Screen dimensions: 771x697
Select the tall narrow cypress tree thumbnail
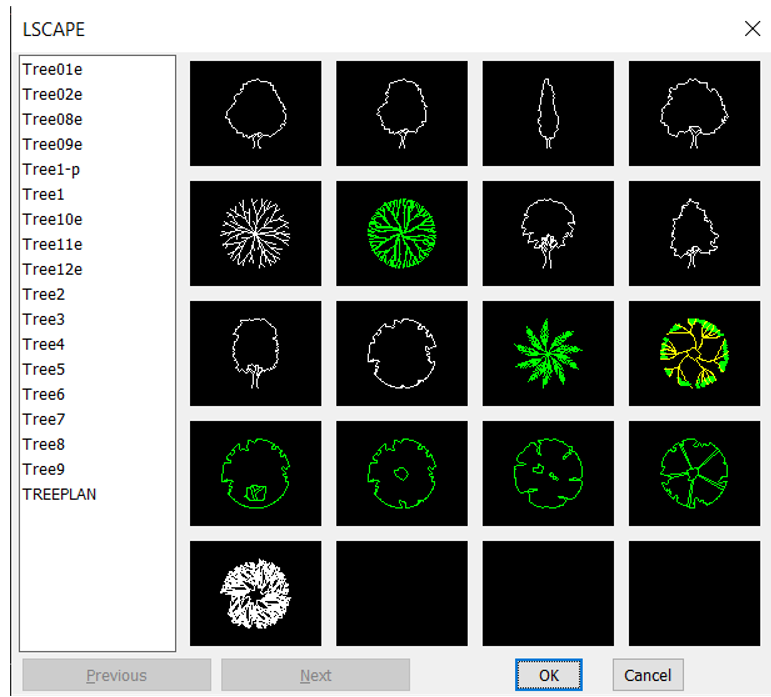pyautogui.click(x=548, y=114)
